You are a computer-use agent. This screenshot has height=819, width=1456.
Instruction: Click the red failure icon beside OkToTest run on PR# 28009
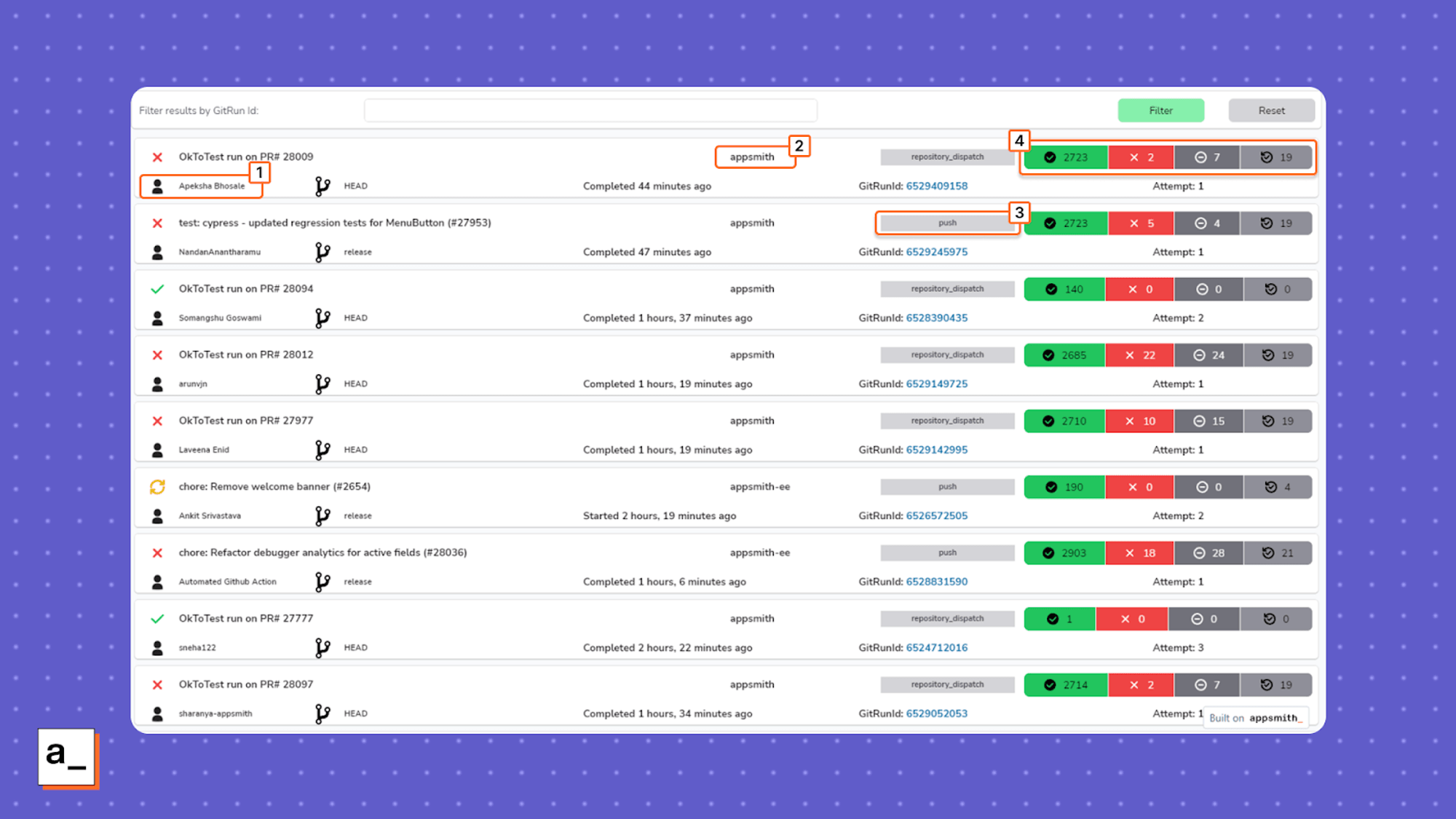click(157, 157)
